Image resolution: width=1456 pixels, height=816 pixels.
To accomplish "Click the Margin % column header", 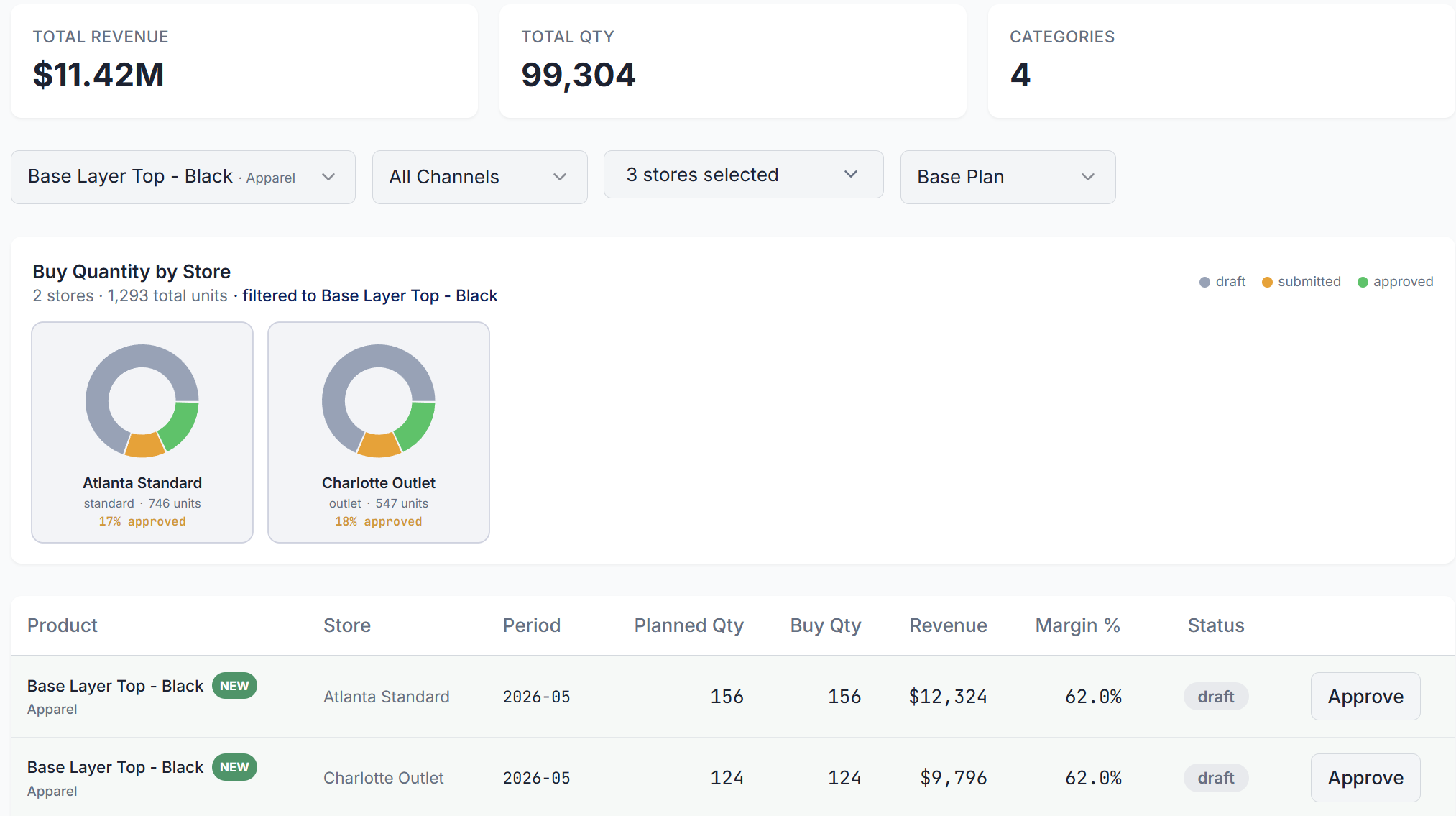I will coord(1077,625).
